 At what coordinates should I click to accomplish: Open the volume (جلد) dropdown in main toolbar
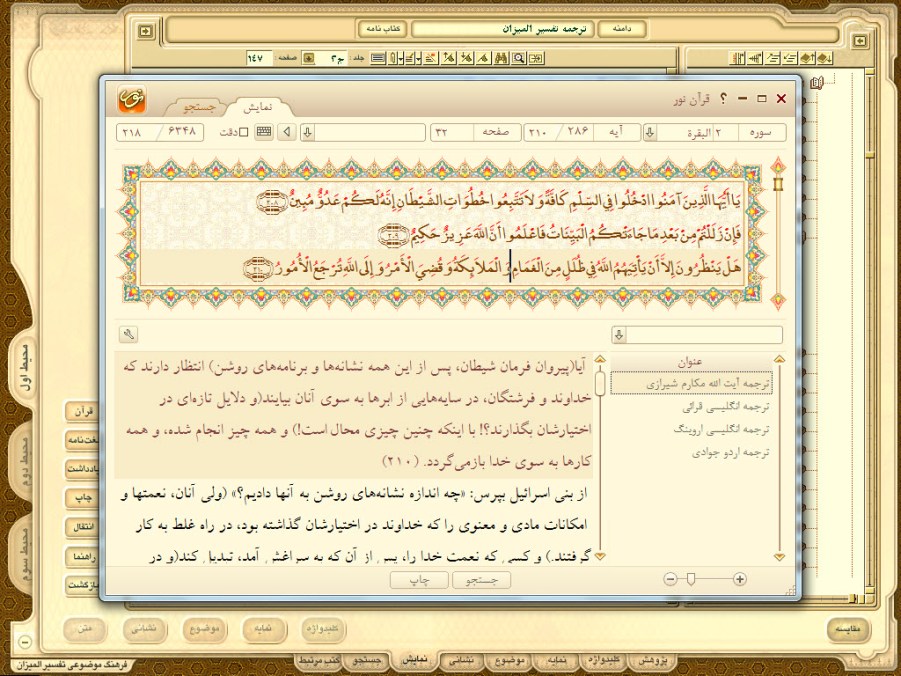pos(309,58)
